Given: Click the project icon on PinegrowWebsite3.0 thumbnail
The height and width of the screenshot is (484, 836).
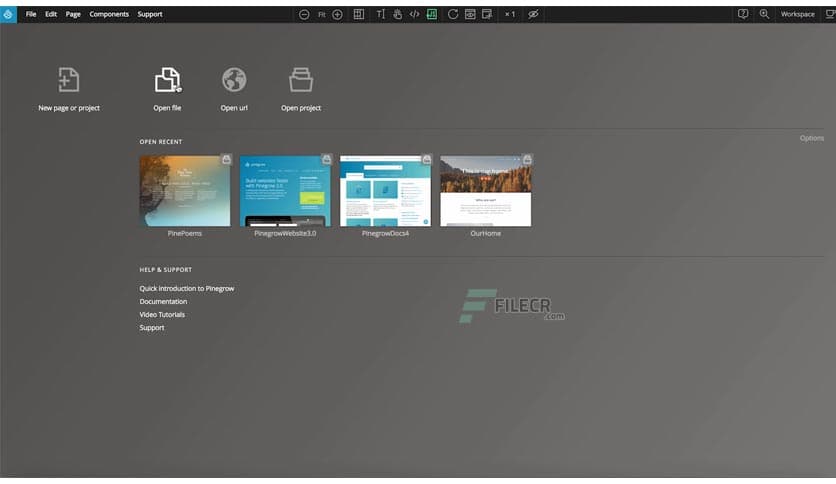Looking at the screenshot, I should click(x=326, y=159).
